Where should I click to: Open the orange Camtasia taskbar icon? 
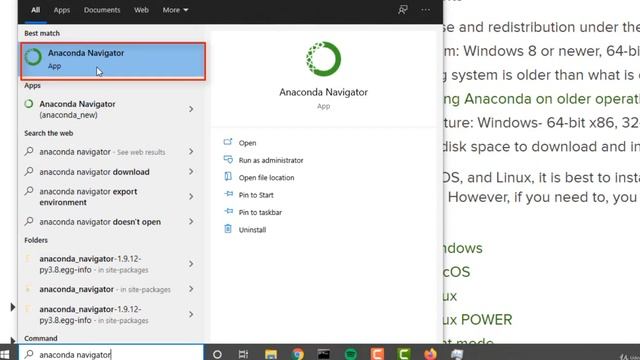[377, 354]
